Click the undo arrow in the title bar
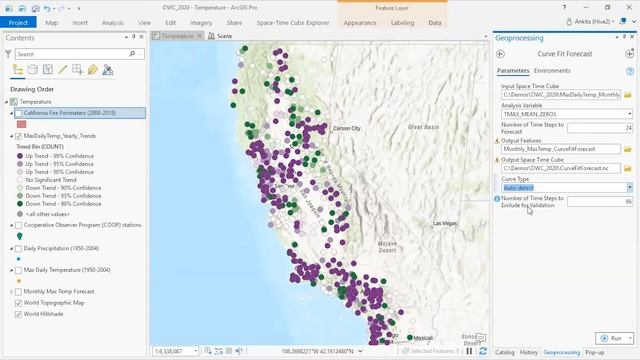The width and height of the screenshot is (640, 360). tap(47, 8)
